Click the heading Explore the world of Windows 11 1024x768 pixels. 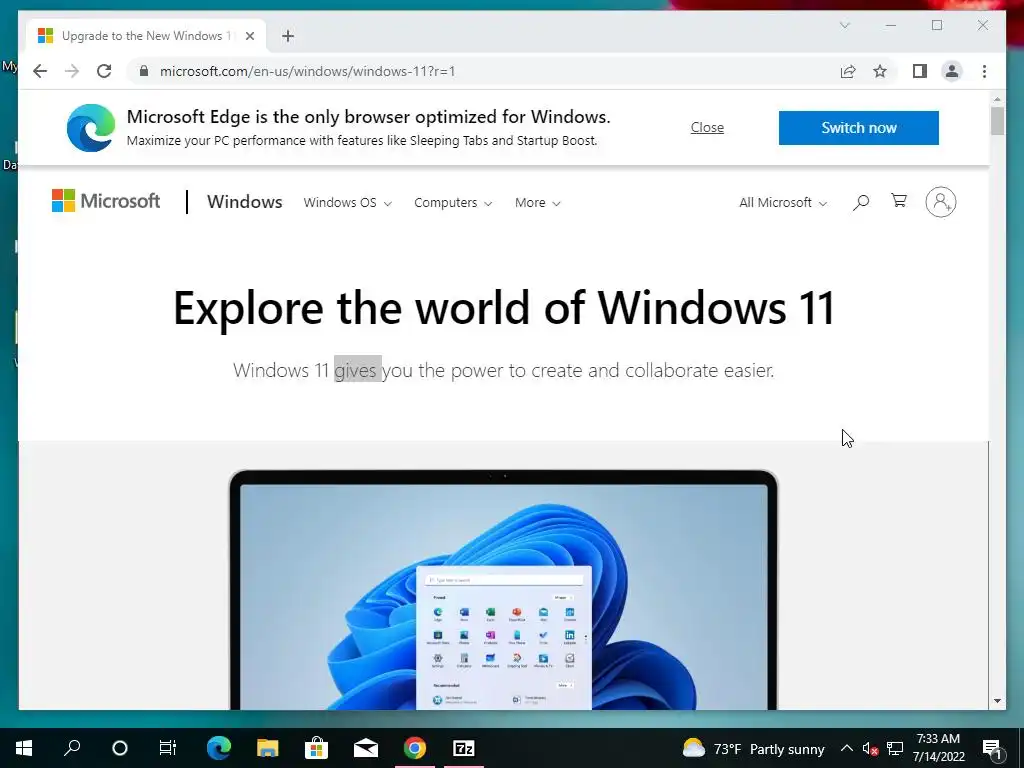tap(504, 308)
